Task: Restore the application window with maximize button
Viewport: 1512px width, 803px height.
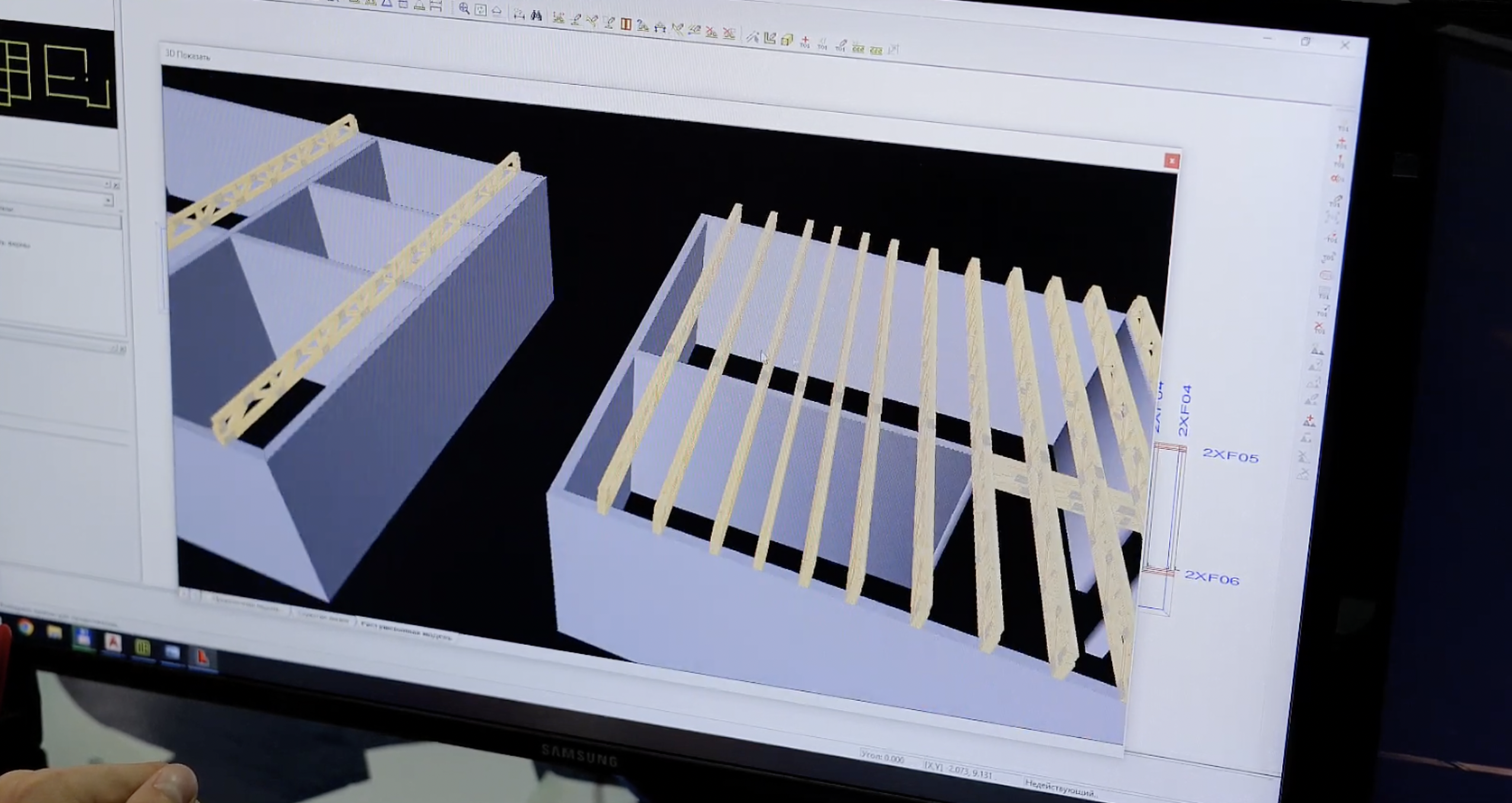Action: (1305, 41)
